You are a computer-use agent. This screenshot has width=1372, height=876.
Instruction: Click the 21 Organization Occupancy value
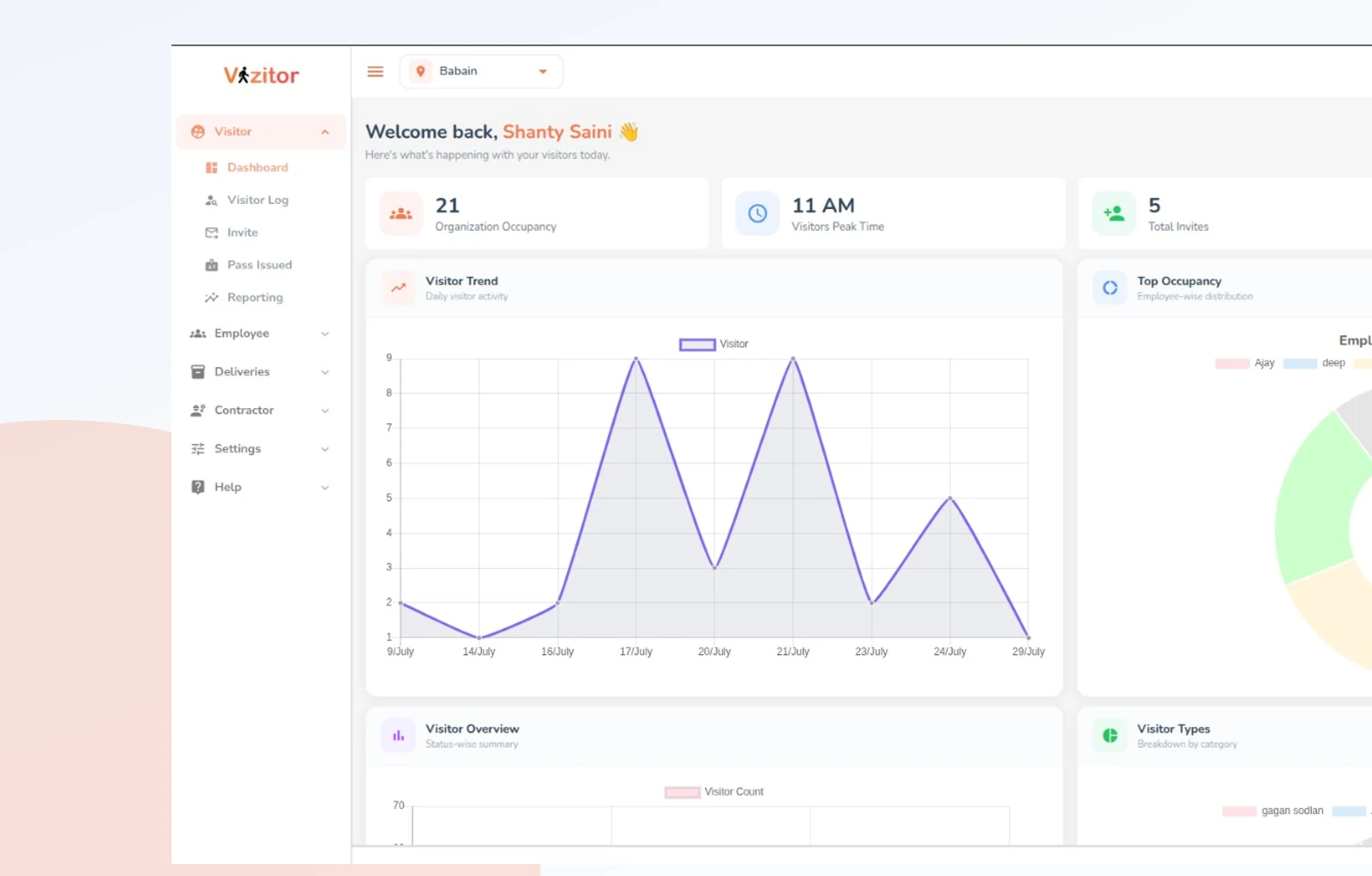pos(447,206)
